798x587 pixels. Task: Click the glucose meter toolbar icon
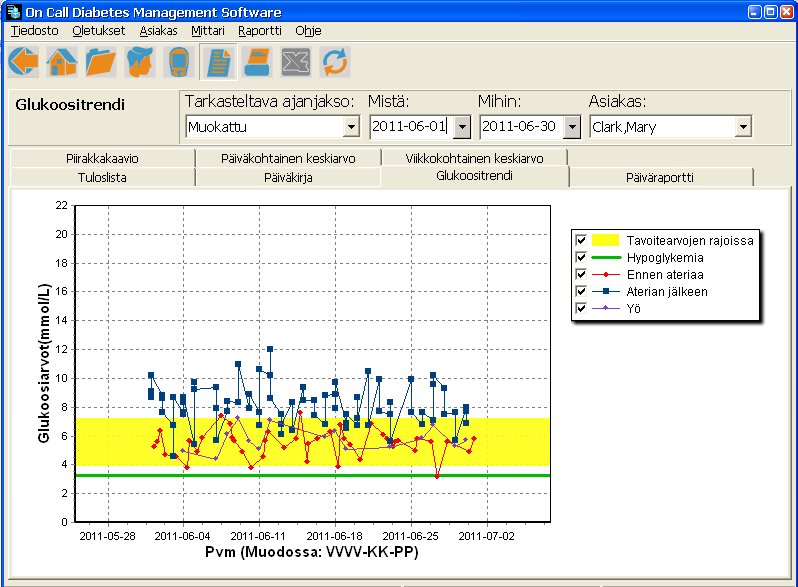tap(179, 62)
